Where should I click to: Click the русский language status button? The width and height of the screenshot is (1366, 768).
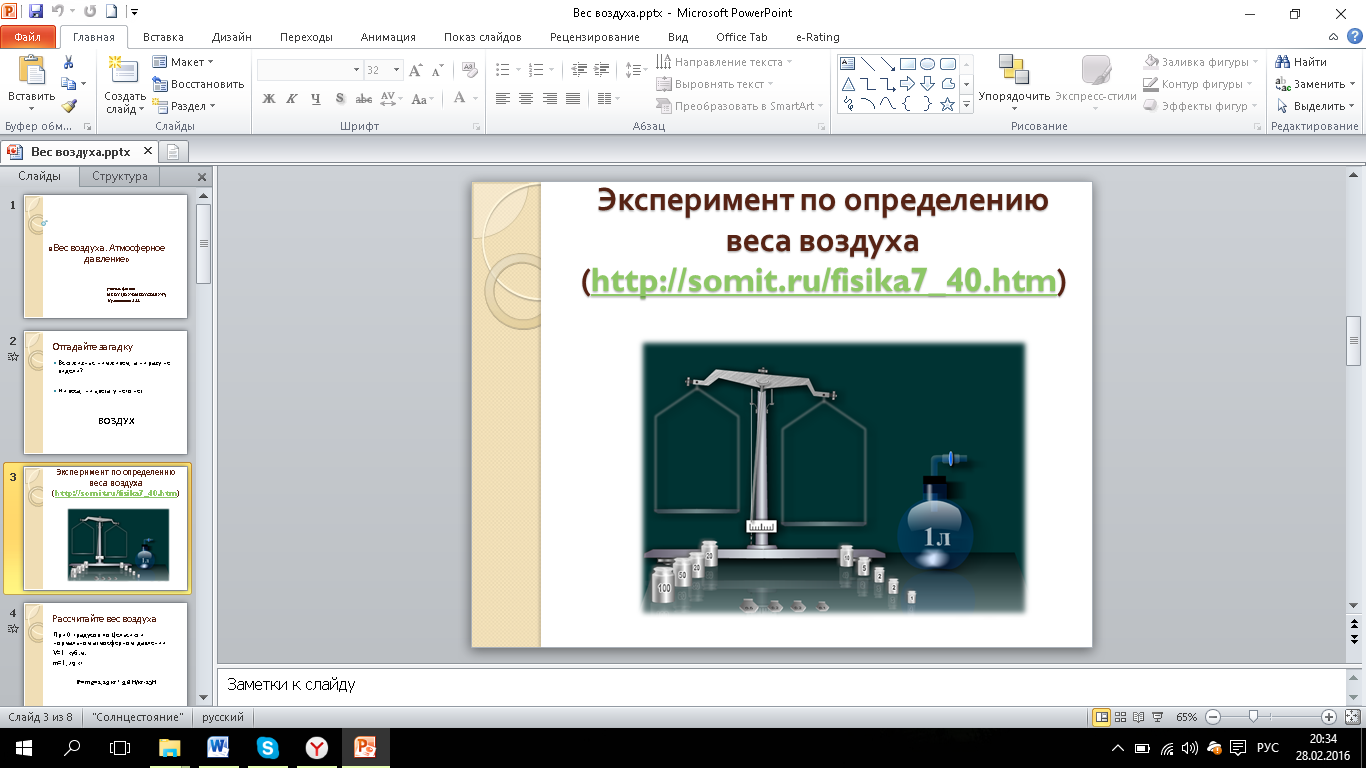point(222,717)
